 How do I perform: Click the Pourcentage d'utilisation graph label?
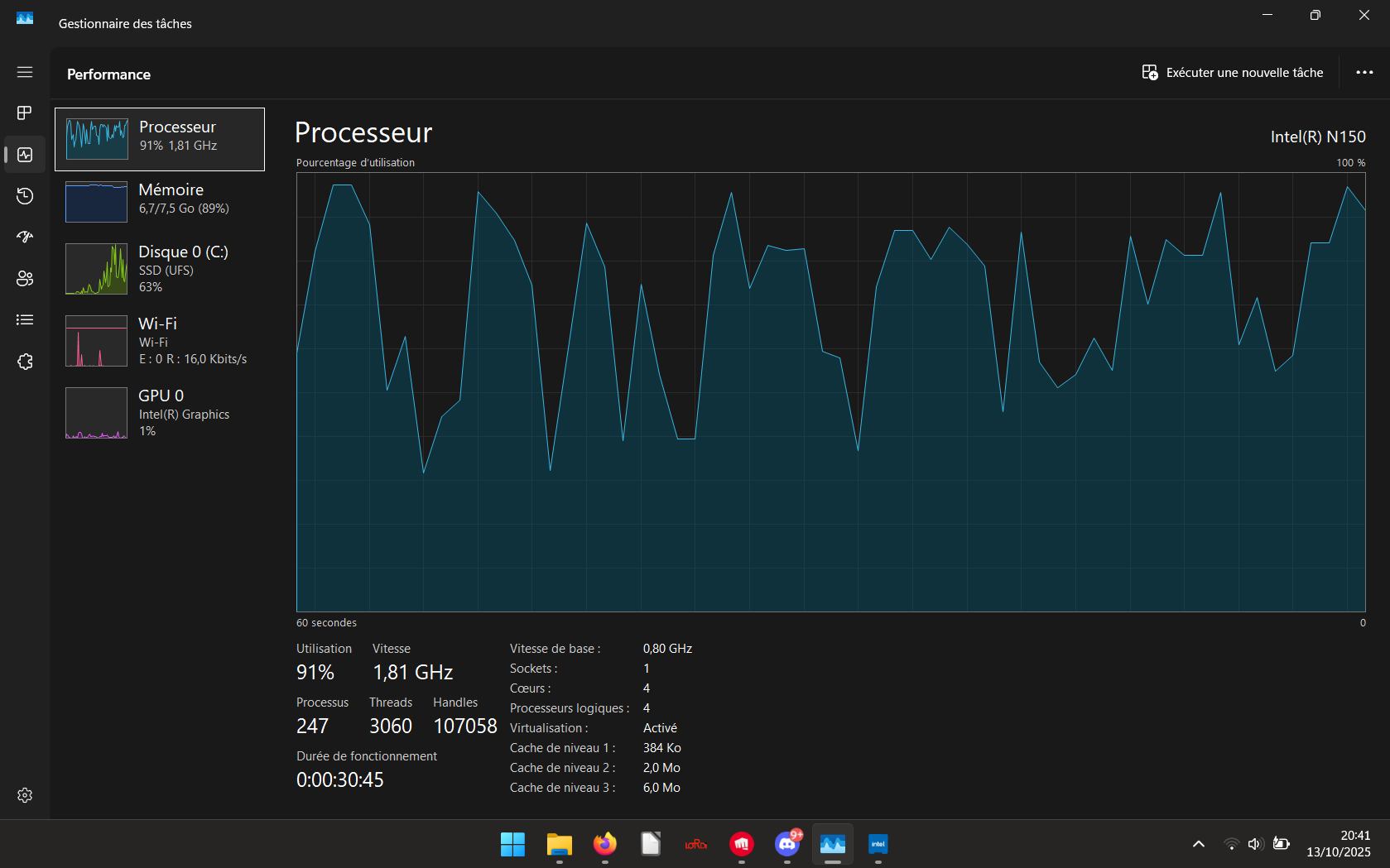coord(356,163)
